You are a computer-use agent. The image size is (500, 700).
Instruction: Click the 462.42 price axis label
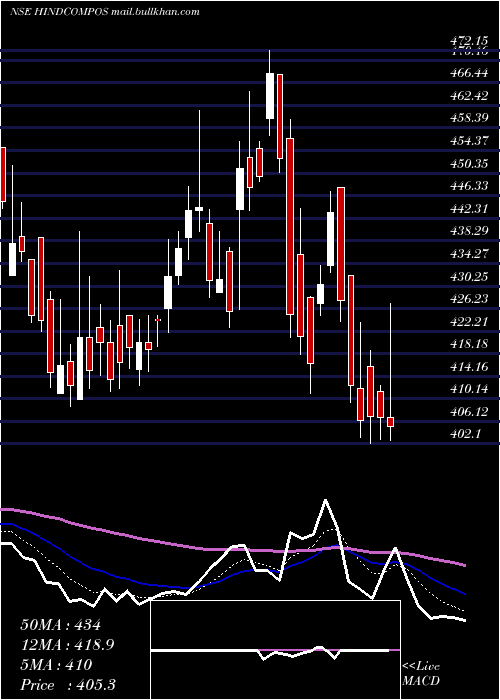[469, 96]
